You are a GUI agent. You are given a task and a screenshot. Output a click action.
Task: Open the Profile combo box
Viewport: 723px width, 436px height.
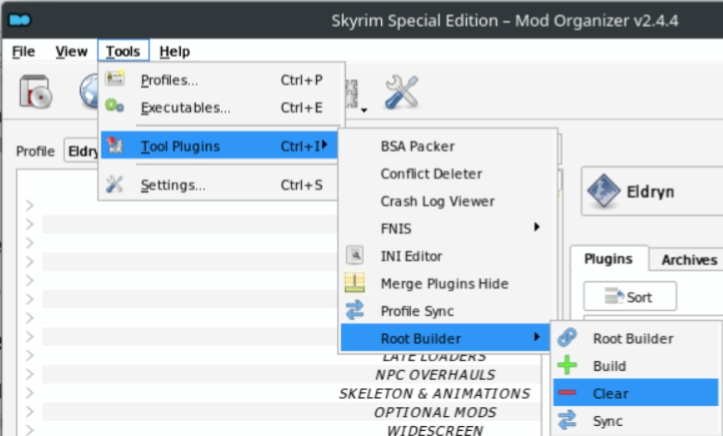pos(82,151)
